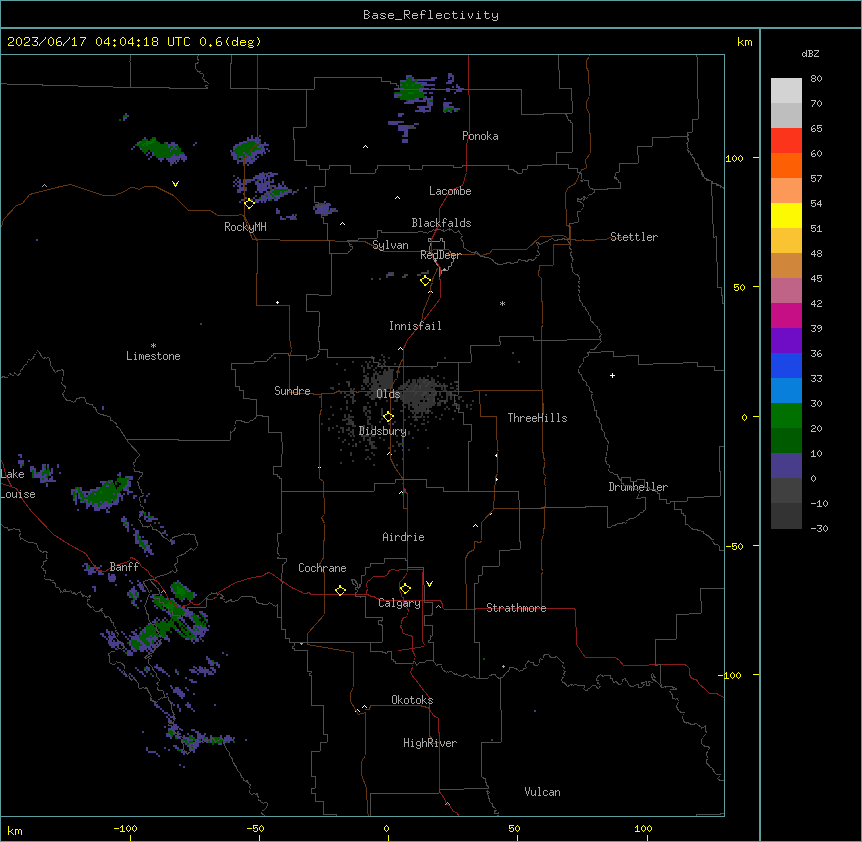Select the yellow 54 dBZ legend color
The width and height of the screenshot is (862, 842).
786,215
